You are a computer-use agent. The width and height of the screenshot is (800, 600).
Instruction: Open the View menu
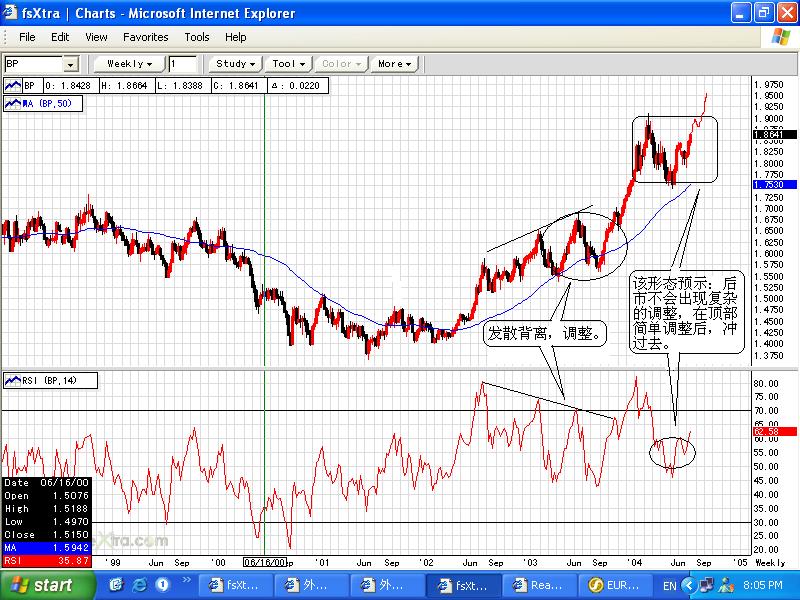[96, 37]
